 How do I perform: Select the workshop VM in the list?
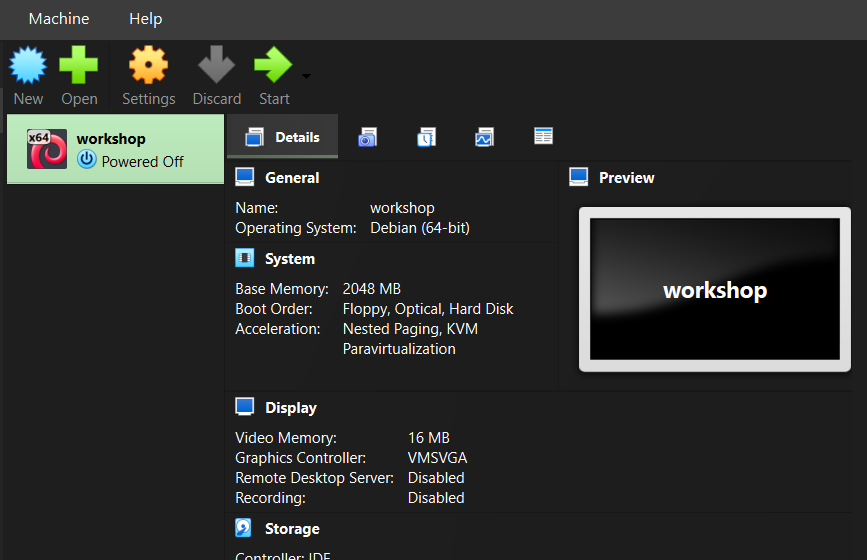116,149
